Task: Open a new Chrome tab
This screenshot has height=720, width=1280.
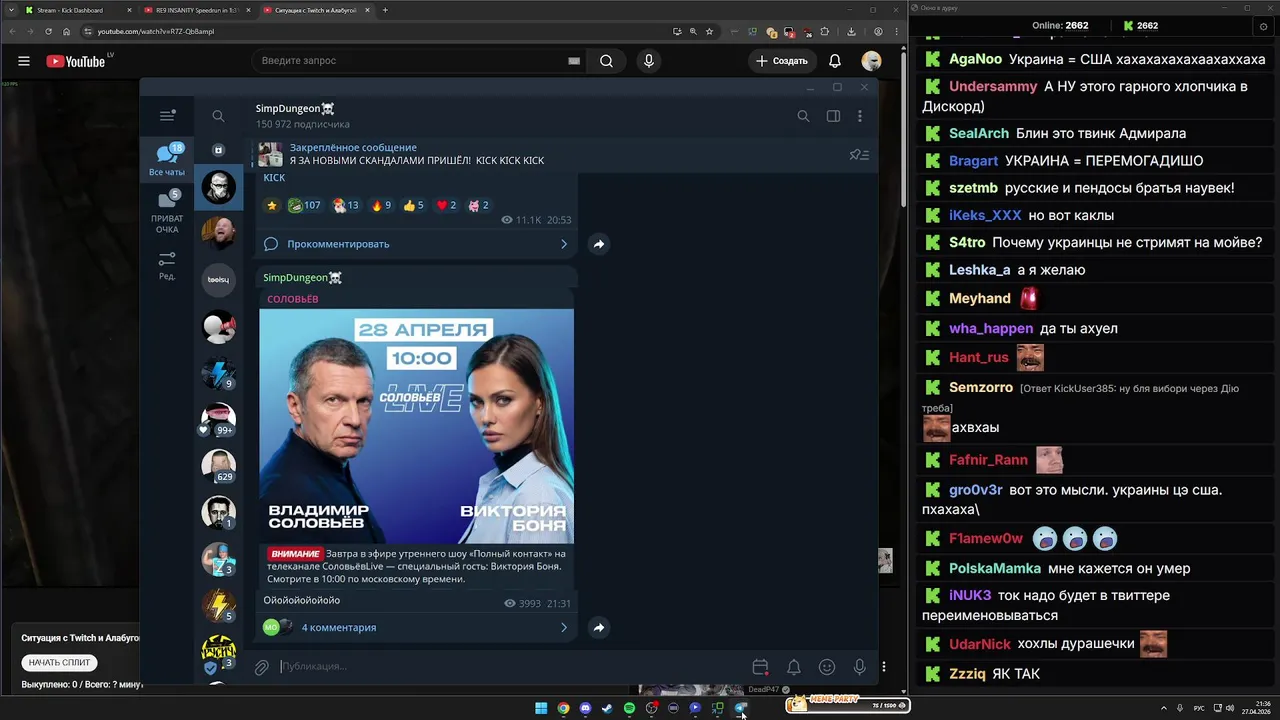Action: [x=386, y=10]
